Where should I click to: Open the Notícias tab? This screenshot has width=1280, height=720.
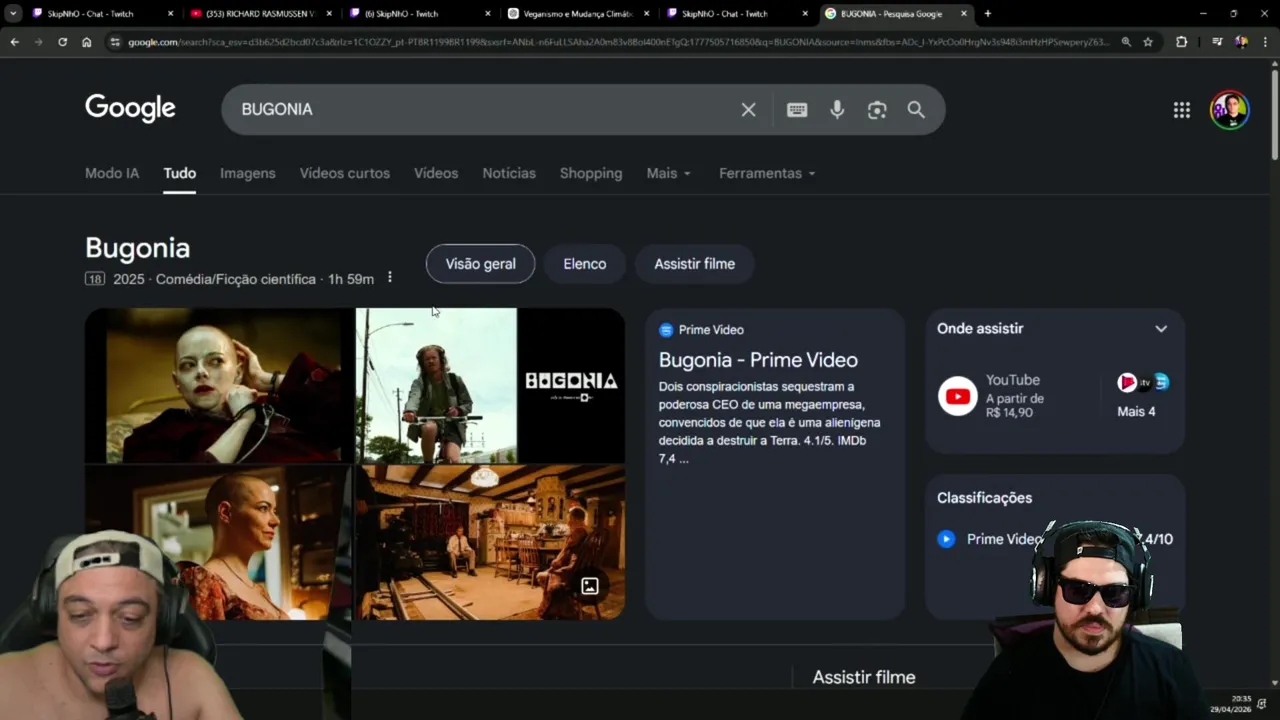click(x=509, y=173)
